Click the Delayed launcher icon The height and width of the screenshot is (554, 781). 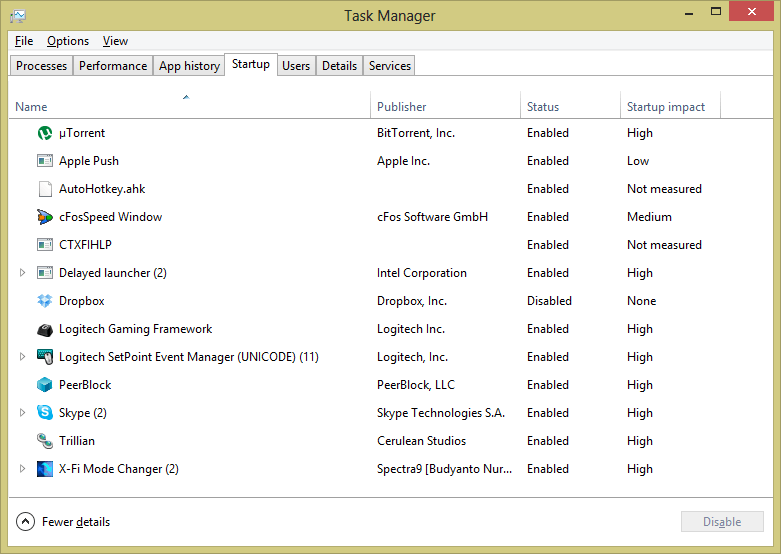point(45,273)
